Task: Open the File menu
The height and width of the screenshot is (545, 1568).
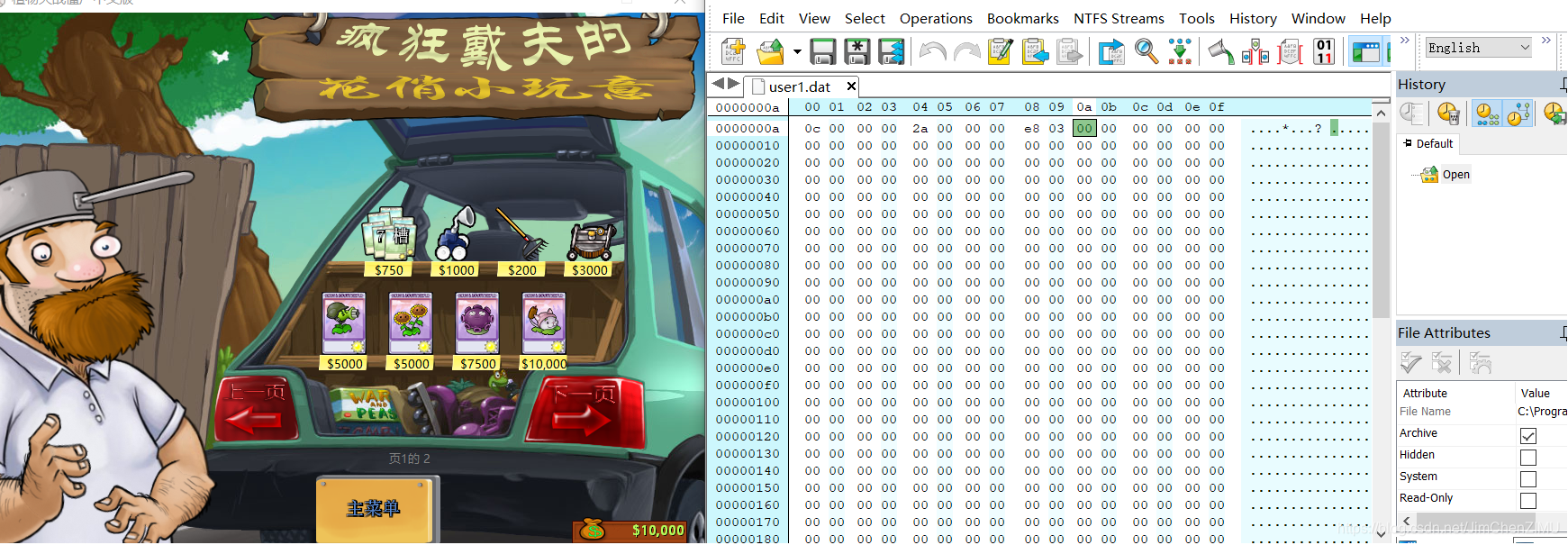Action: pos(733,18)
